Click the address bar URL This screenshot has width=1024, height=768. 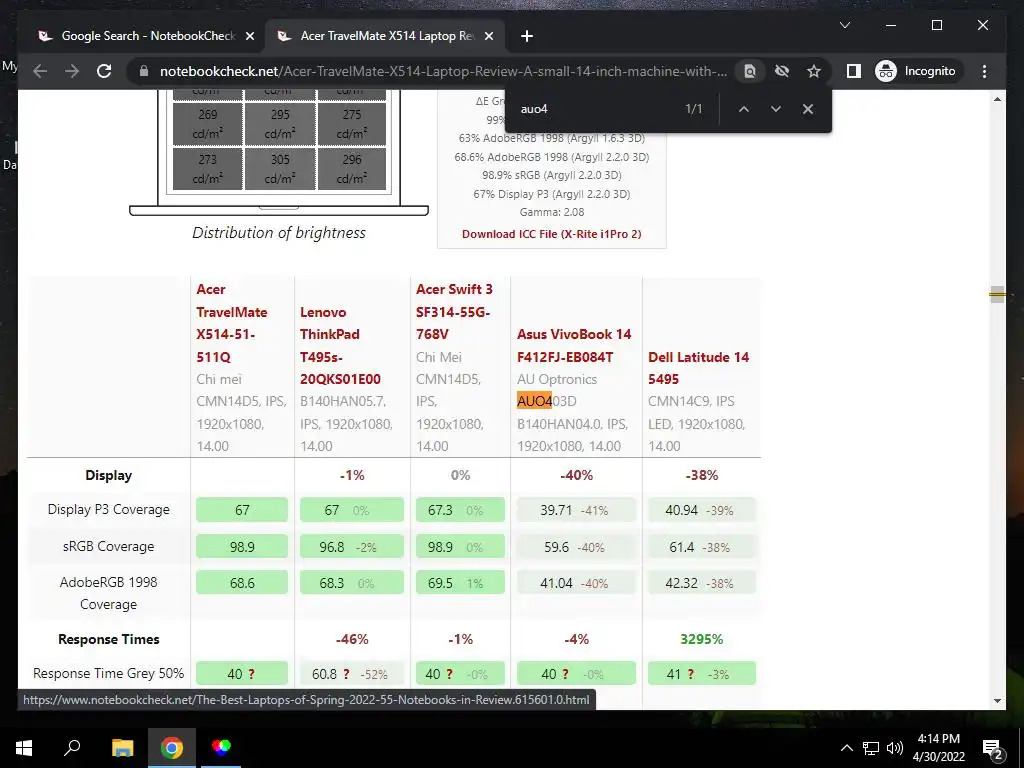443,71
